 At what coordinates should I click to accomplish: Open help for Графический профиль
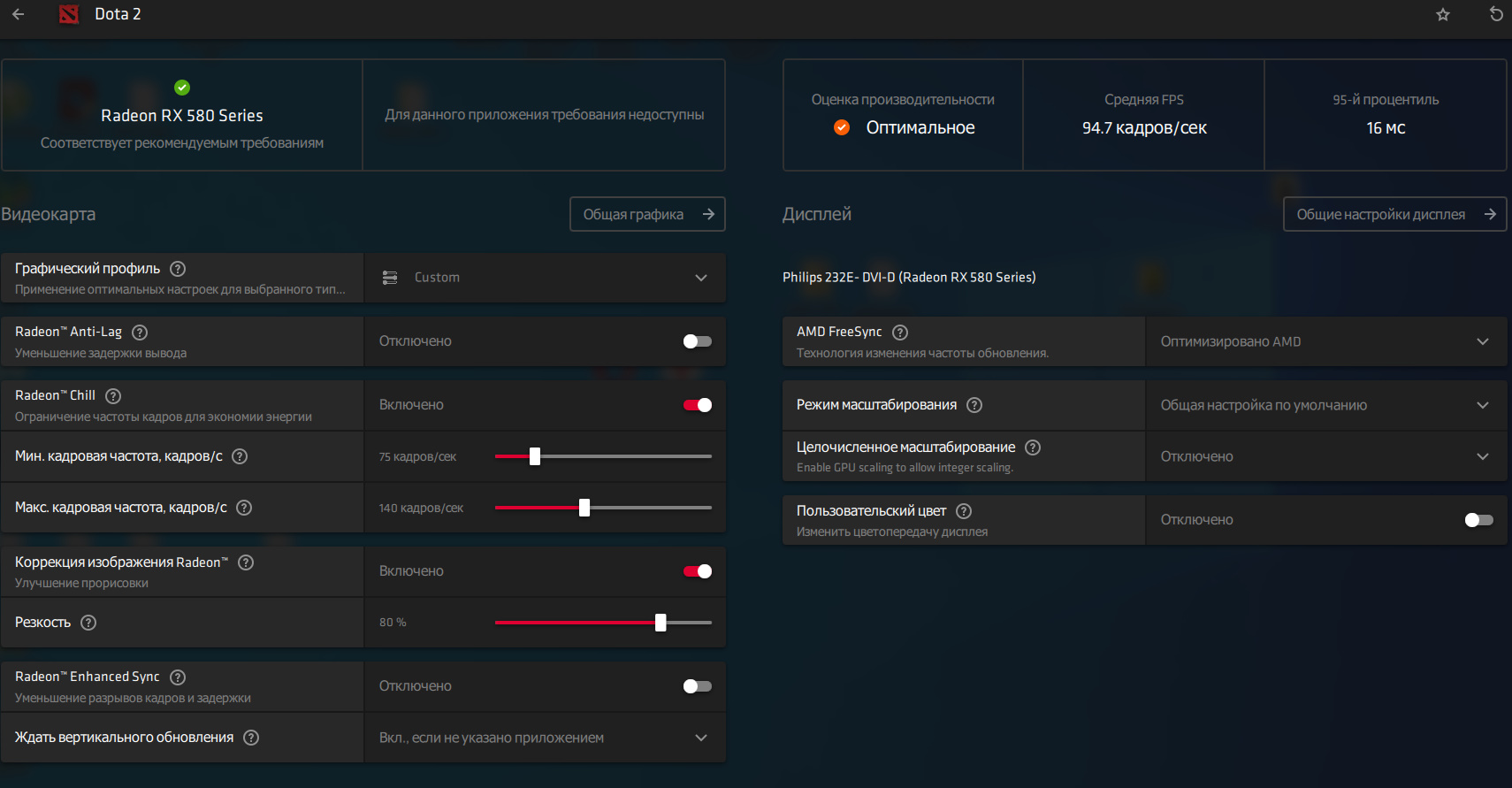[x=178, y=269]
